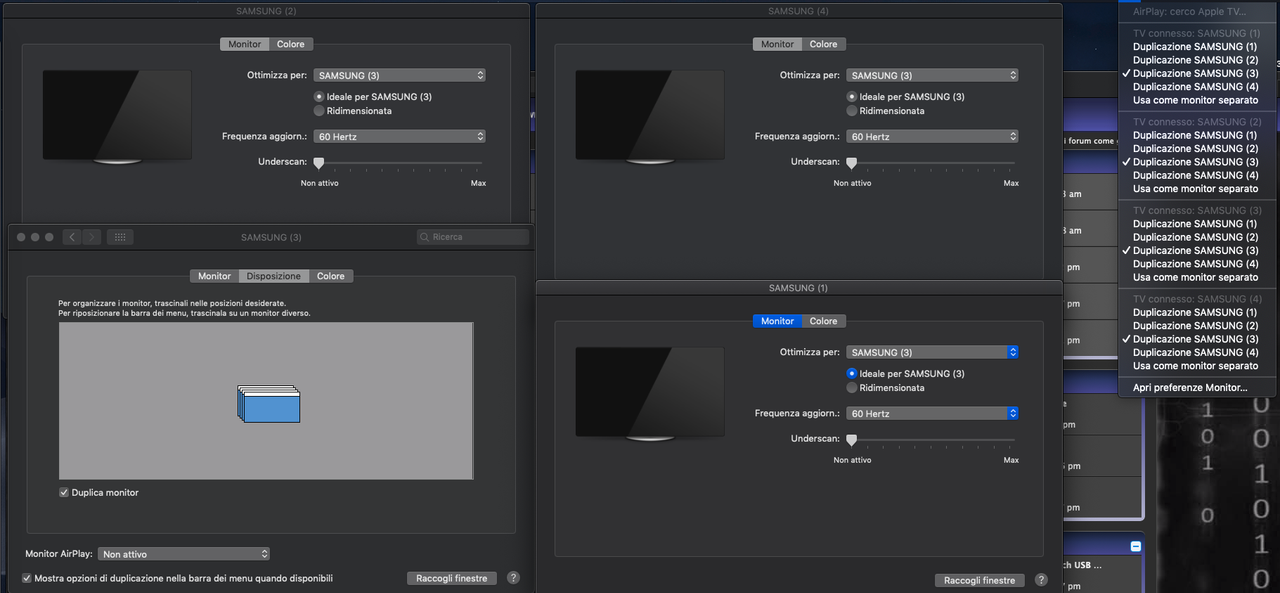Screen dimensions: 1280x593
Task: Click the help icon in SAMSUNG (1) window
Action: click(x=1041, y=580)
